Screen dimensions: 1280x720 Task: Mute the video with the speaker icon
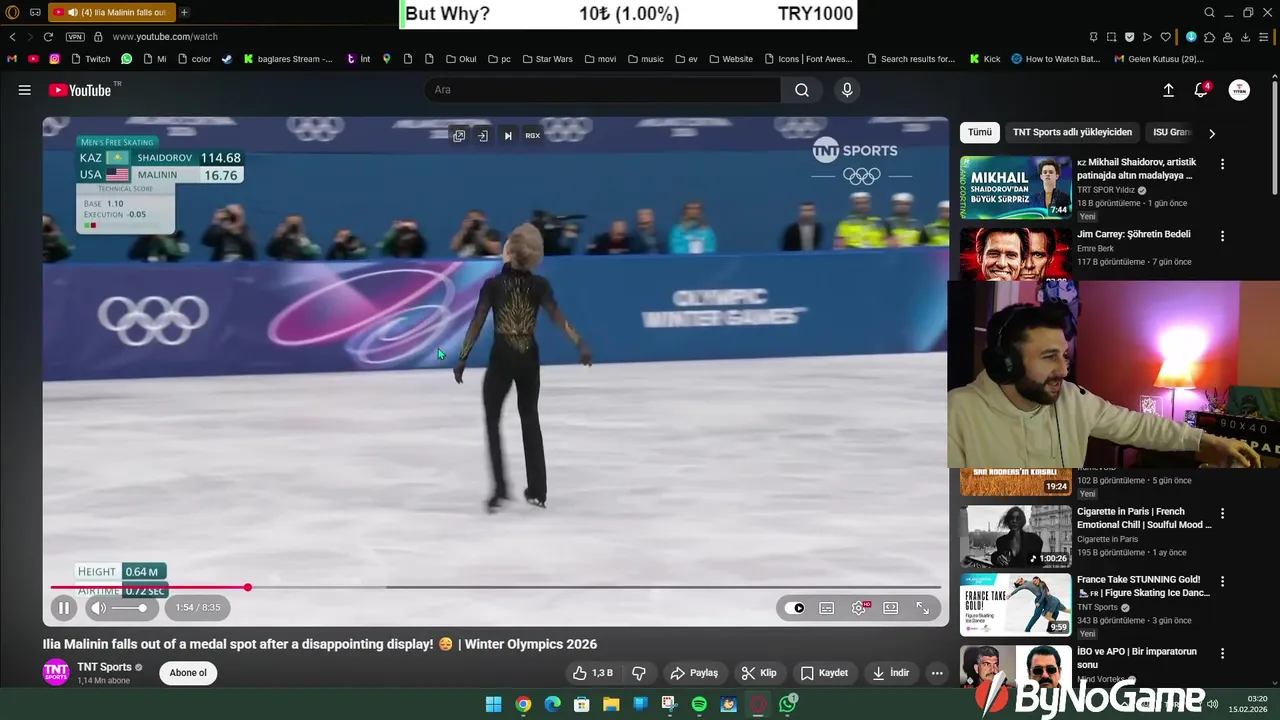coord(98,607)
